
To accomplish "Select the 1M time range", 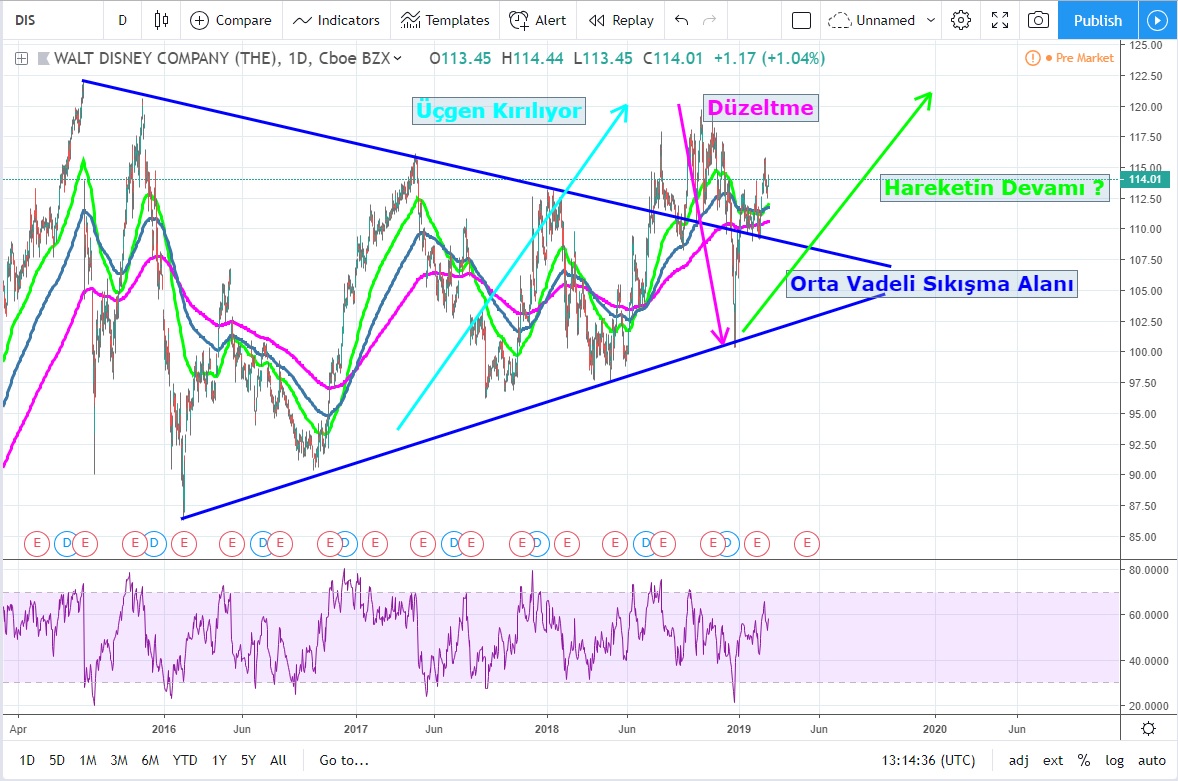I will 88,760.
